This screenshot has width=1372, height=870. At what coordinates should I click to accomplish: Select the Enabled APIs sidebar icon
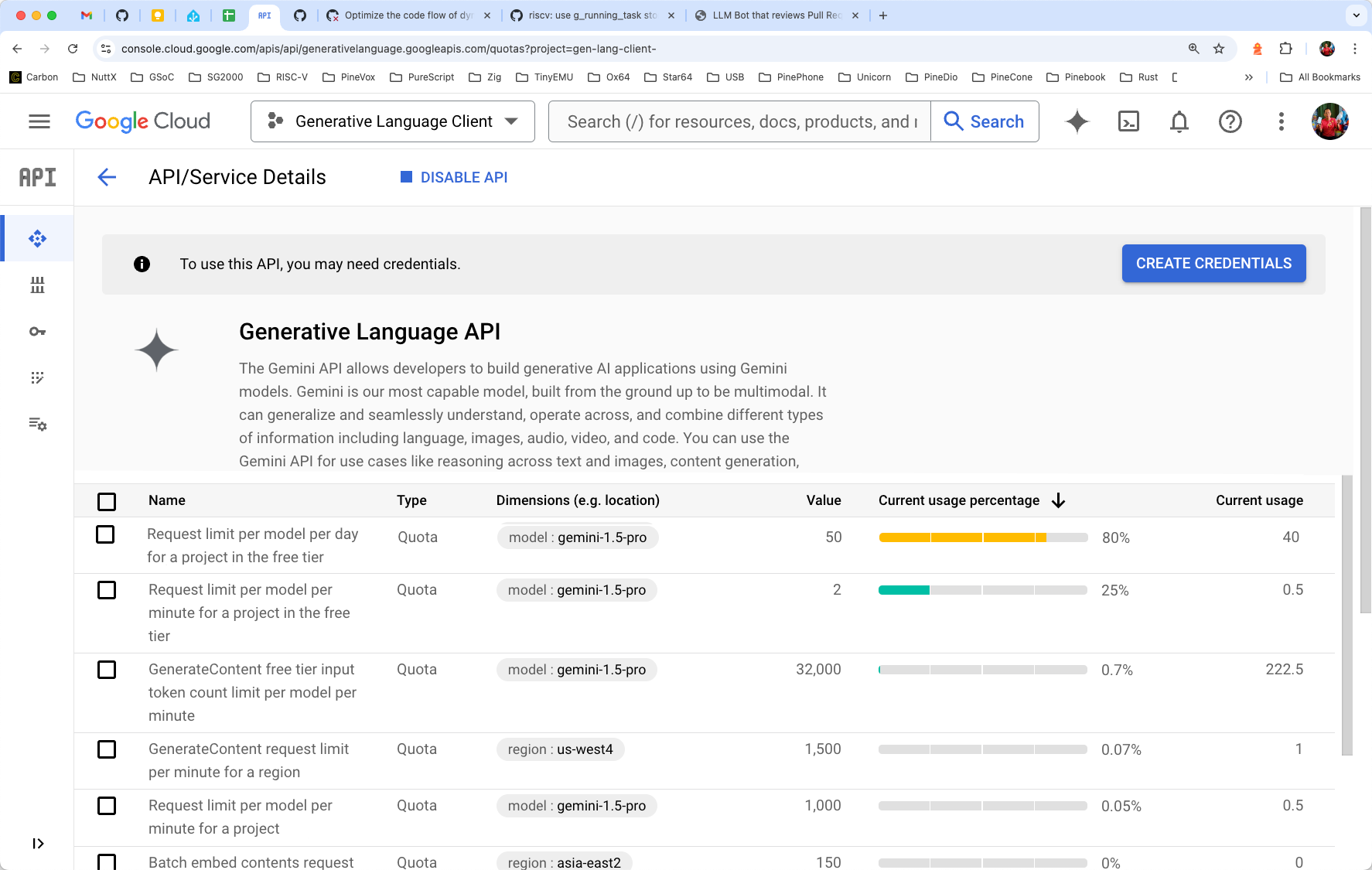[37, 239]
